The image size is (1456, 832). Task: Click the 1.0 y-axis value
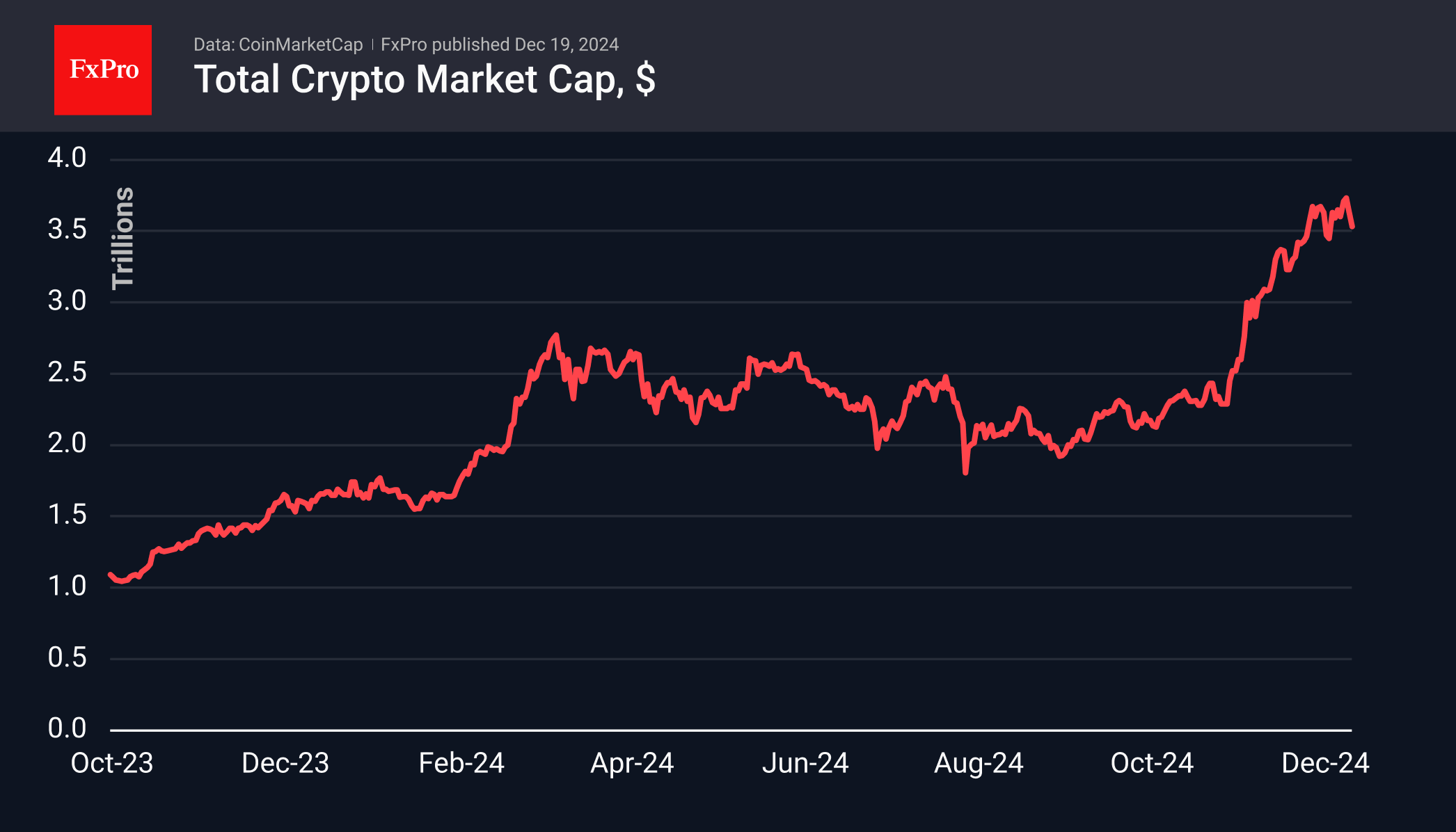[67, 586]
